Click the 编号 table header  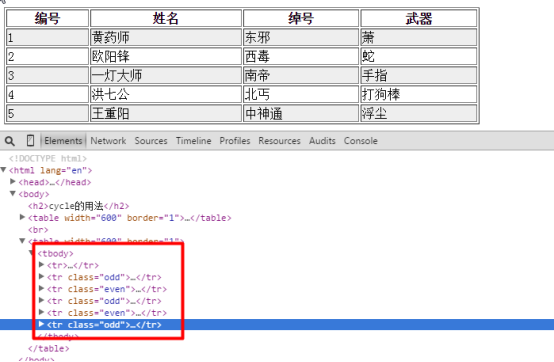click(47, 18)
